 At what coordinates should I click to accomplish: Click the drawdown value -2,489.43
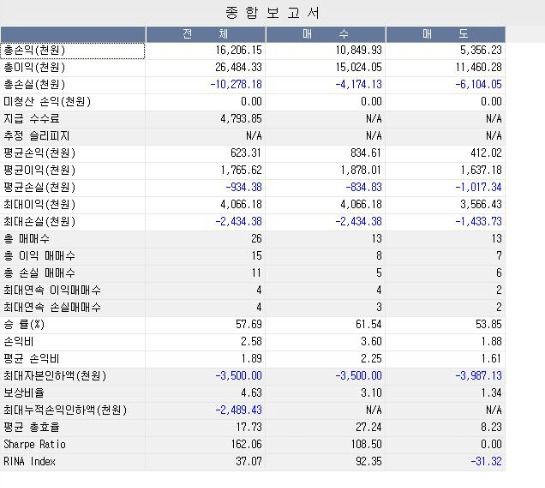(239, 410)
